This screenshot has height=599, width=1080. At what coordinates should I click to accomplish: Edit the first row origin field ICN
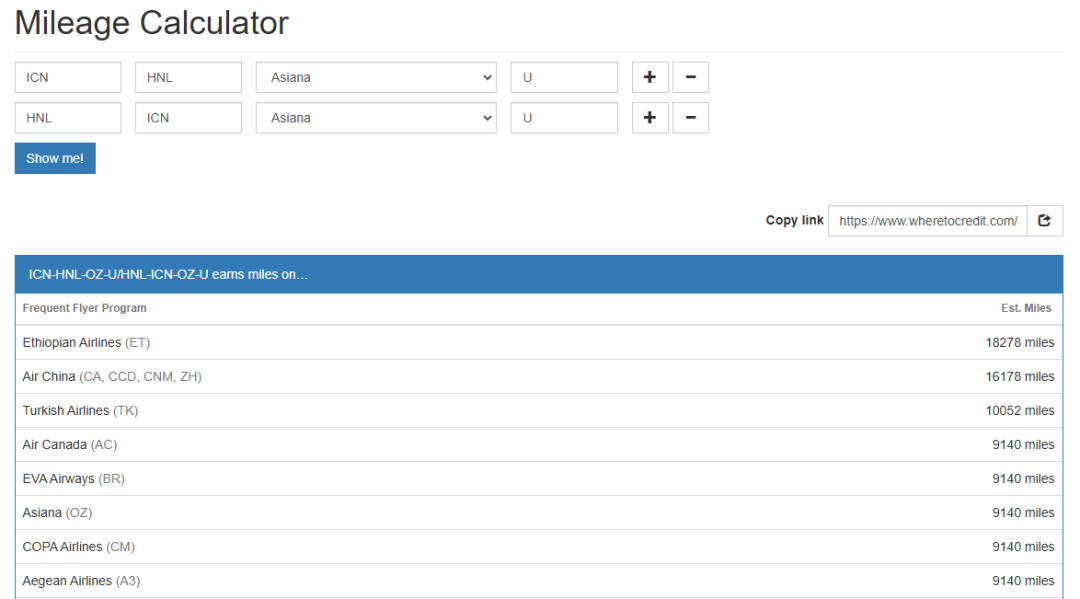click(68, 77)
